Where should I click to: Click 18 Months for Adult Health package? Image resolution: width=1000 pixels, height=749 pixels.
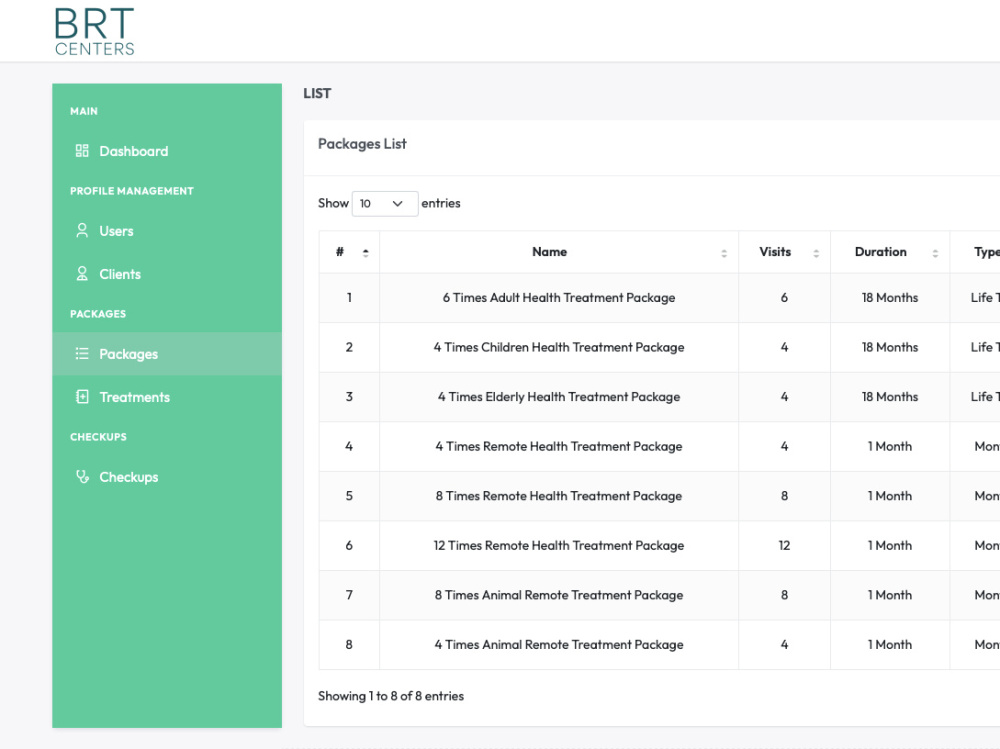pos(890,298)
